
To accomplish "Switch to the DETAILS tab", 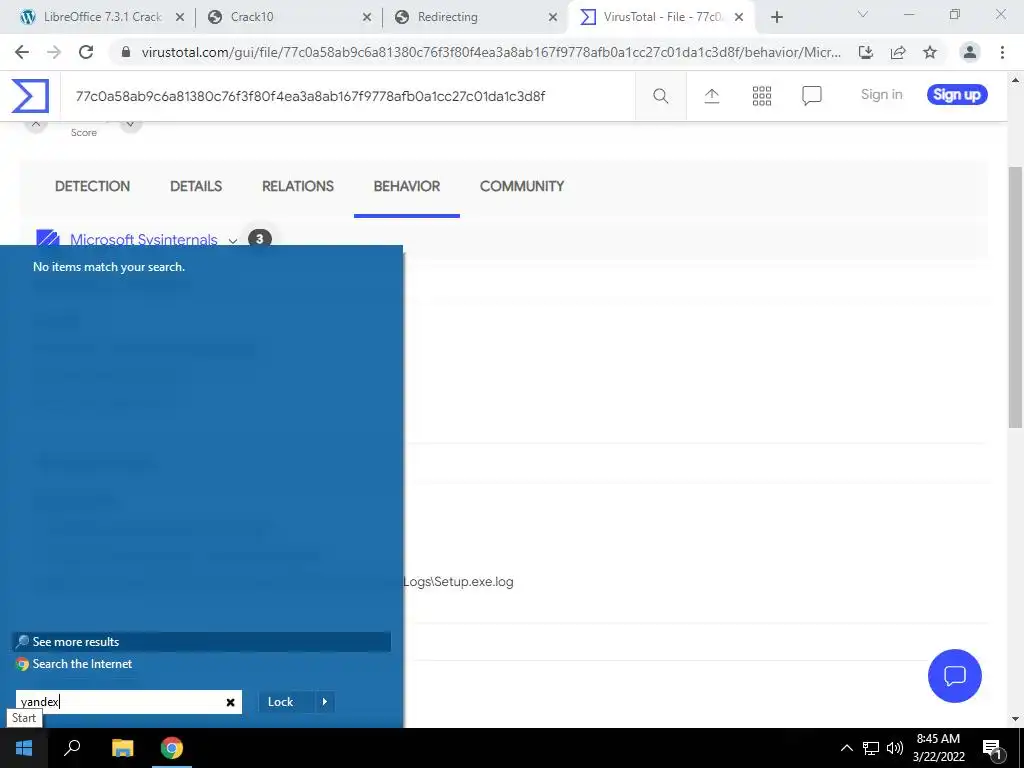I will click(196, 186).
